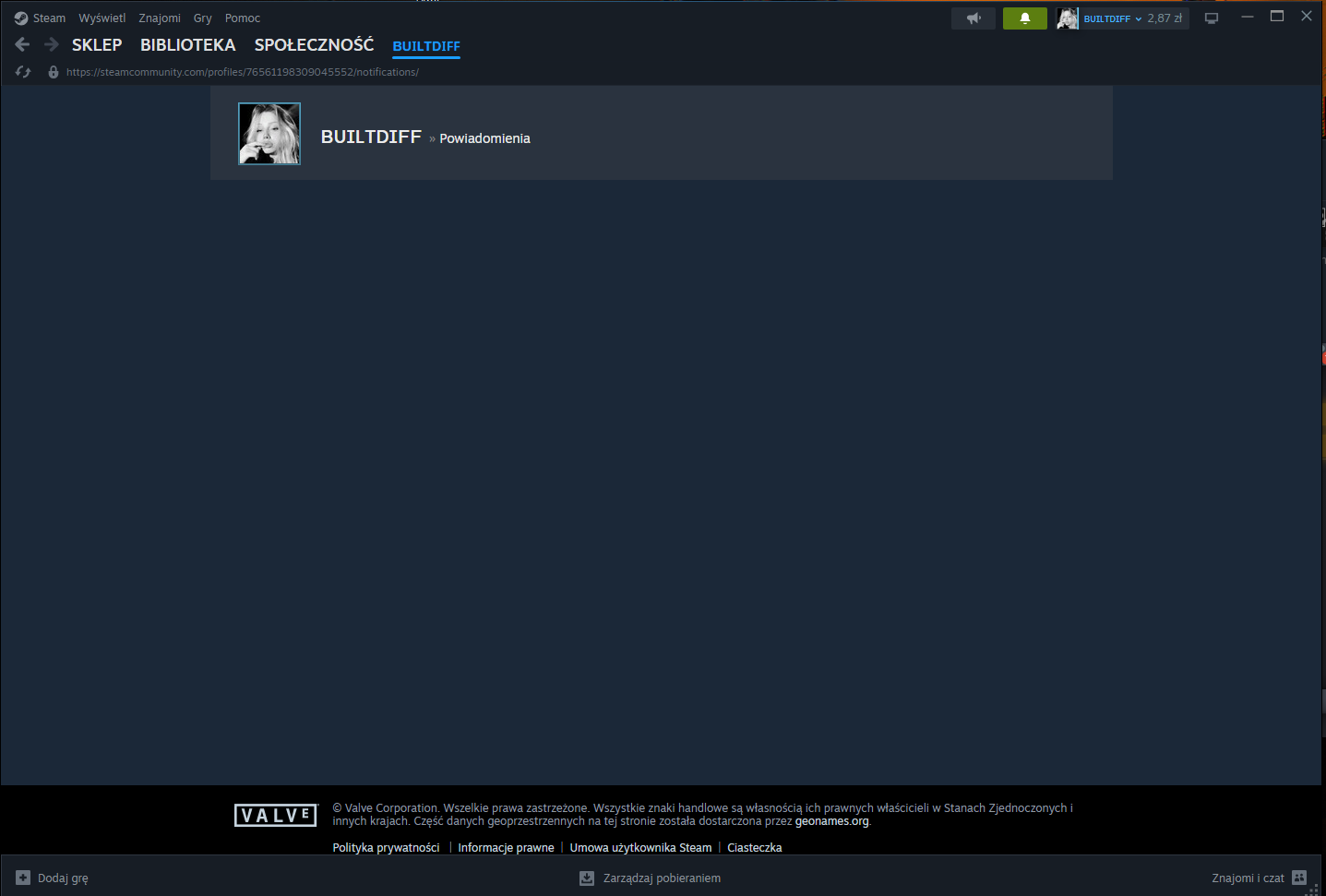
Task: Minimize the Steam window
Action: pyautogui.click(x=1248, y=17)
